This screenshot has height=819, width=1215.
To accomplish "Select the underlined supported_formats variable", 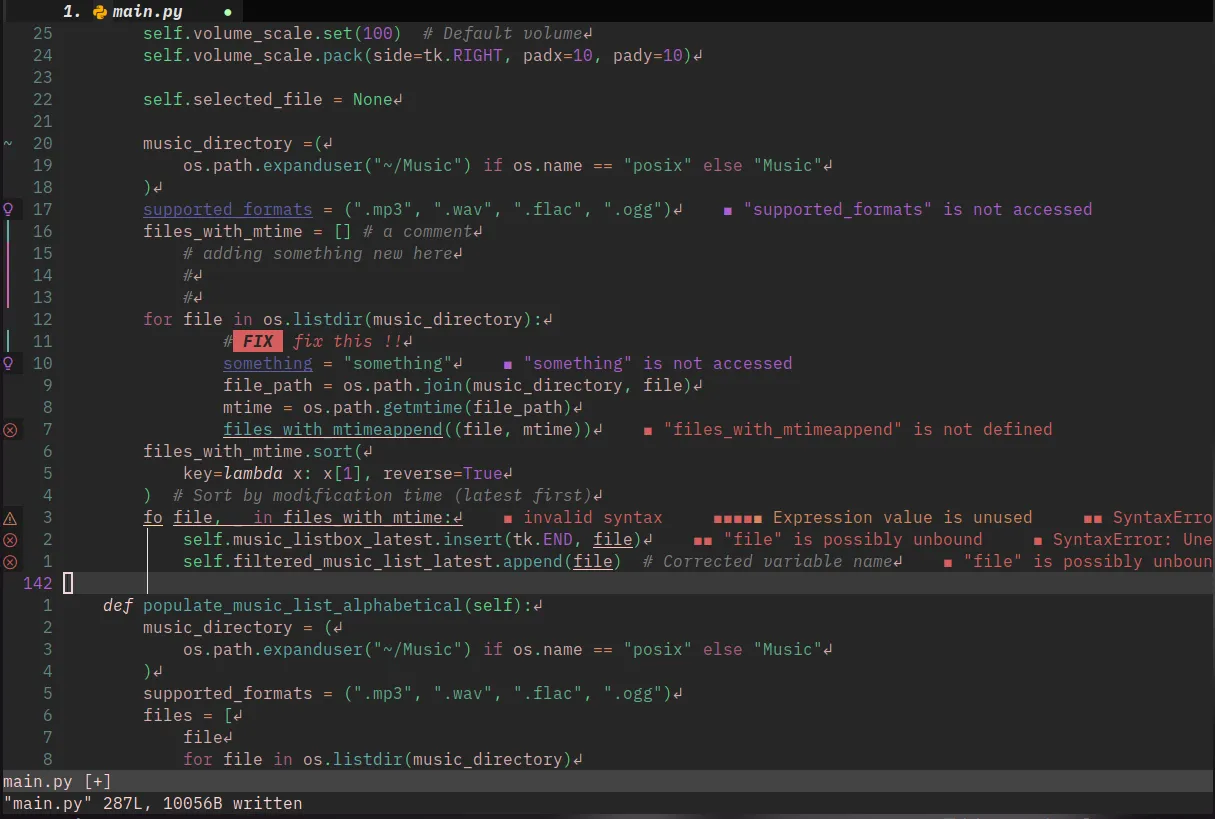I will (x=227, y=209).
